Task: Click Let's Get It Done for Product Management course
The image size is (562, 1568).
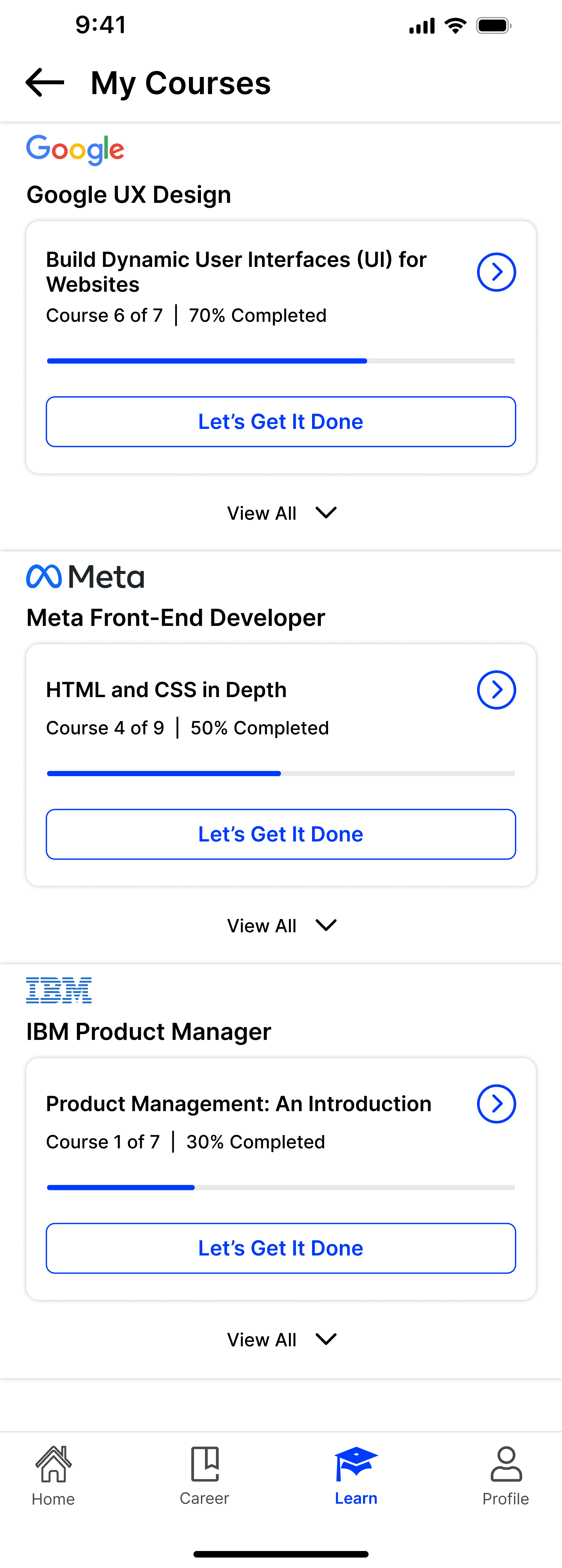Action: [x=281, y=1249]
